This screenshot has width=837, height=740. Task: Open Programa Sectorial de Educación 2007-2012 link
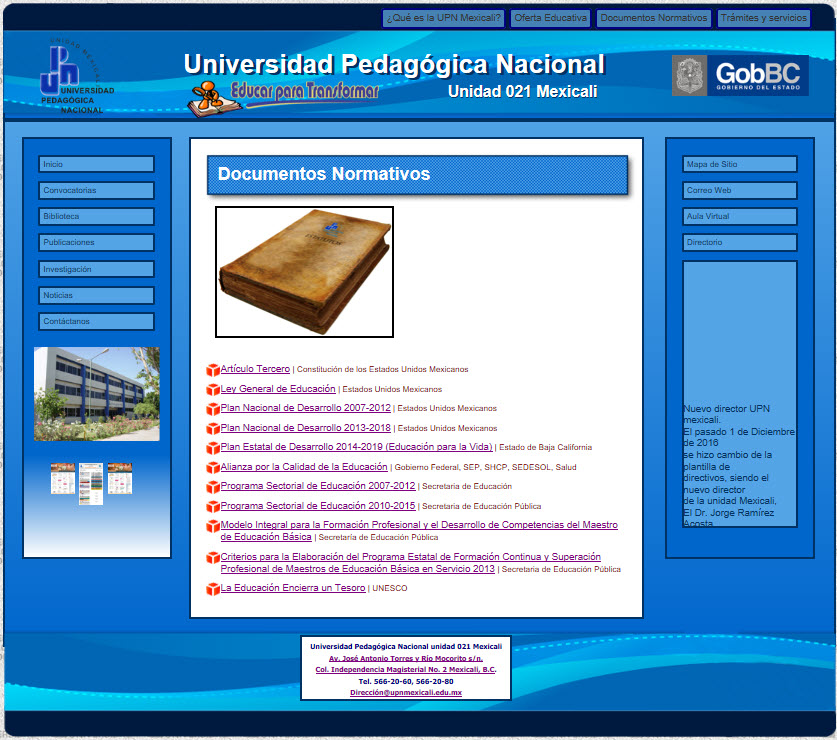click(318, 486)
